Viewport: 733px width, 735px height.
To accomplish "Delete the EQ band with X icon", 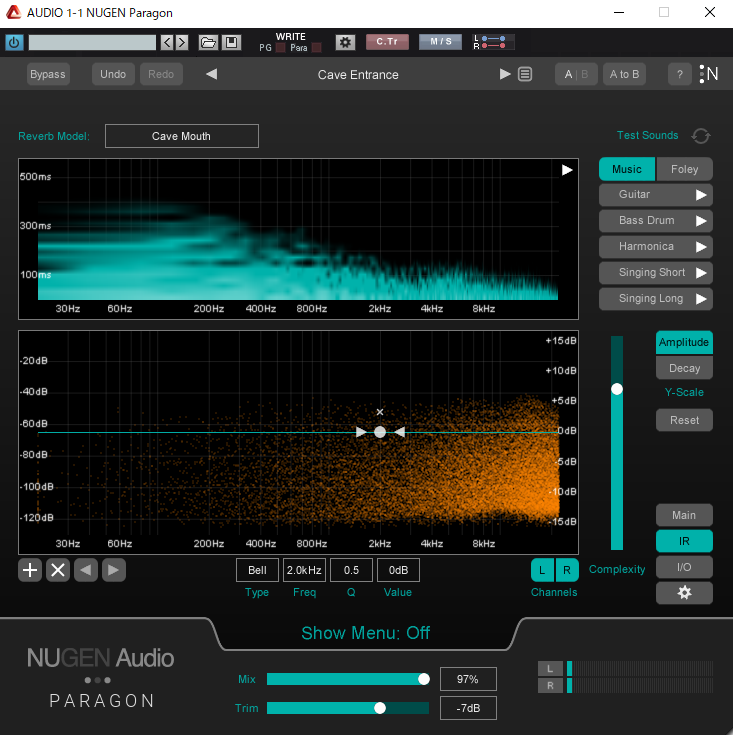I will 58,570.
